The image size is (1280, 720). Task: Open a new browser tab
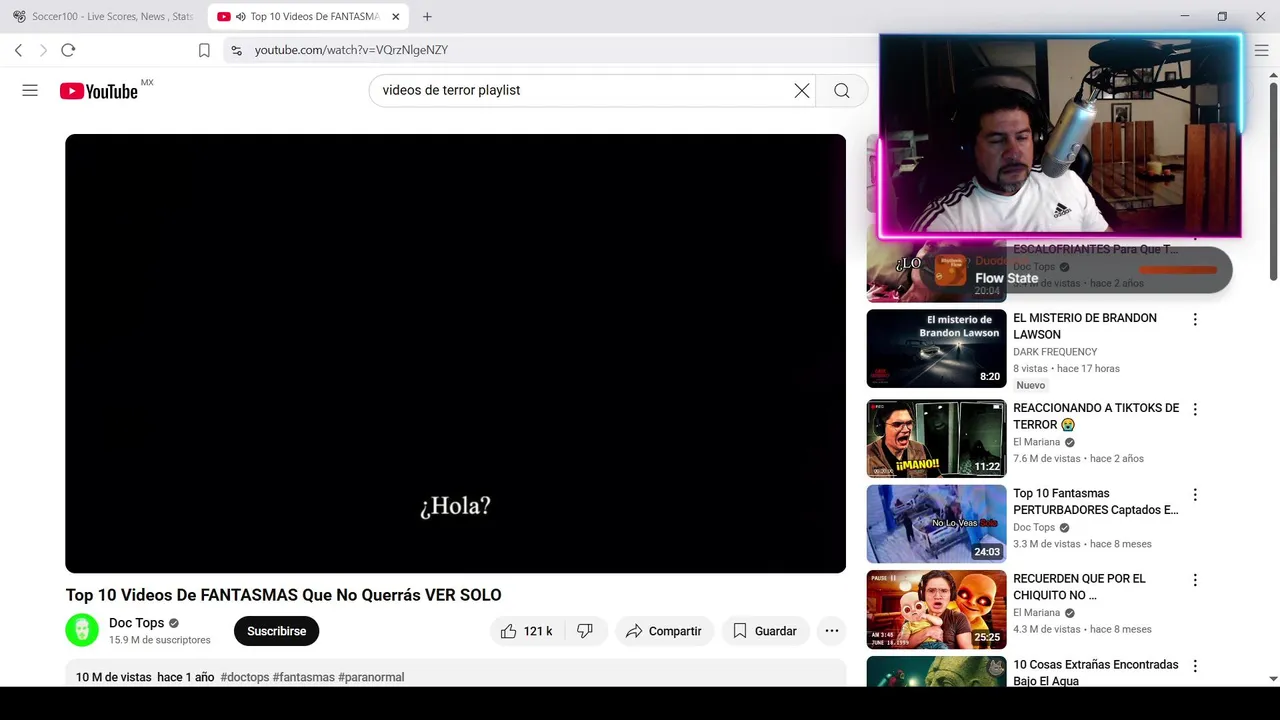[427, 16]
